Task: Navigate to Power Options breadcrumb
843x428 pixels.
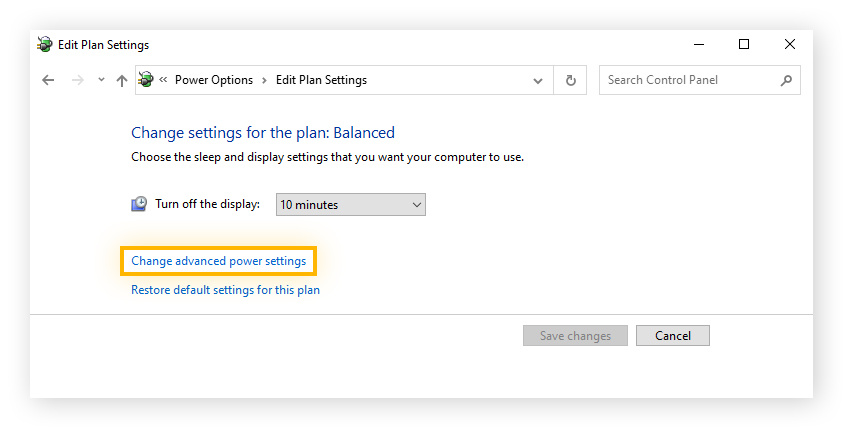Action: (213, 80)
